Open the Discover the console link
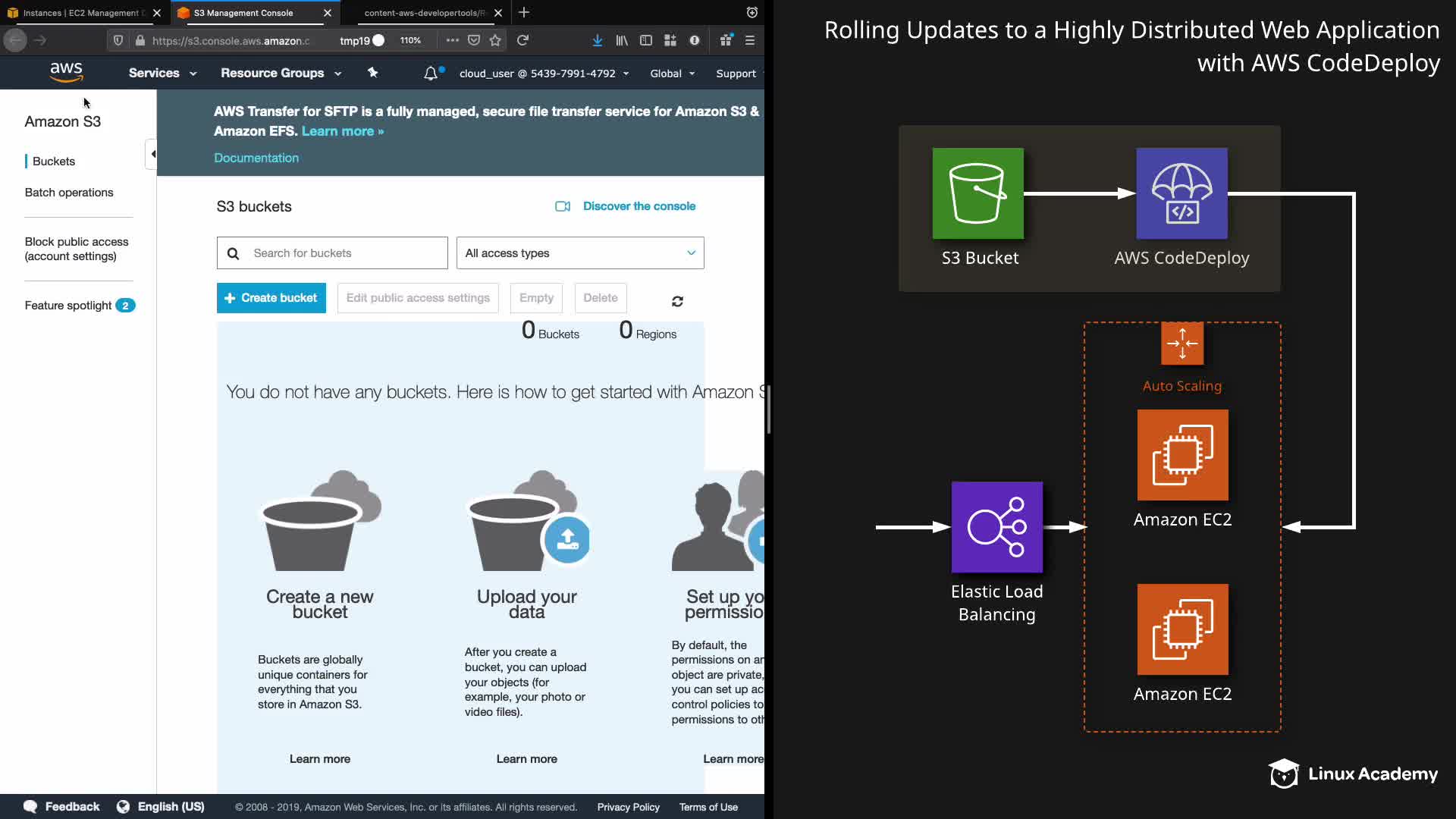Viewport: 1456px width, 819px height. click(639, 206)
